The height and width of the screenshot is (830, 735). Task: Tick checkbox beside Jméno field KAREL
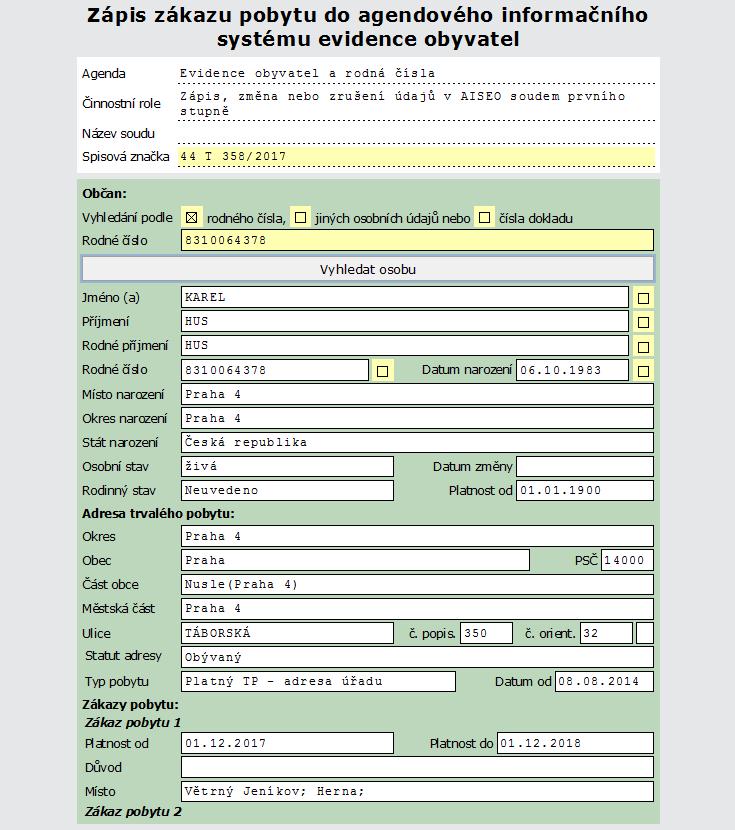point(643,298)
